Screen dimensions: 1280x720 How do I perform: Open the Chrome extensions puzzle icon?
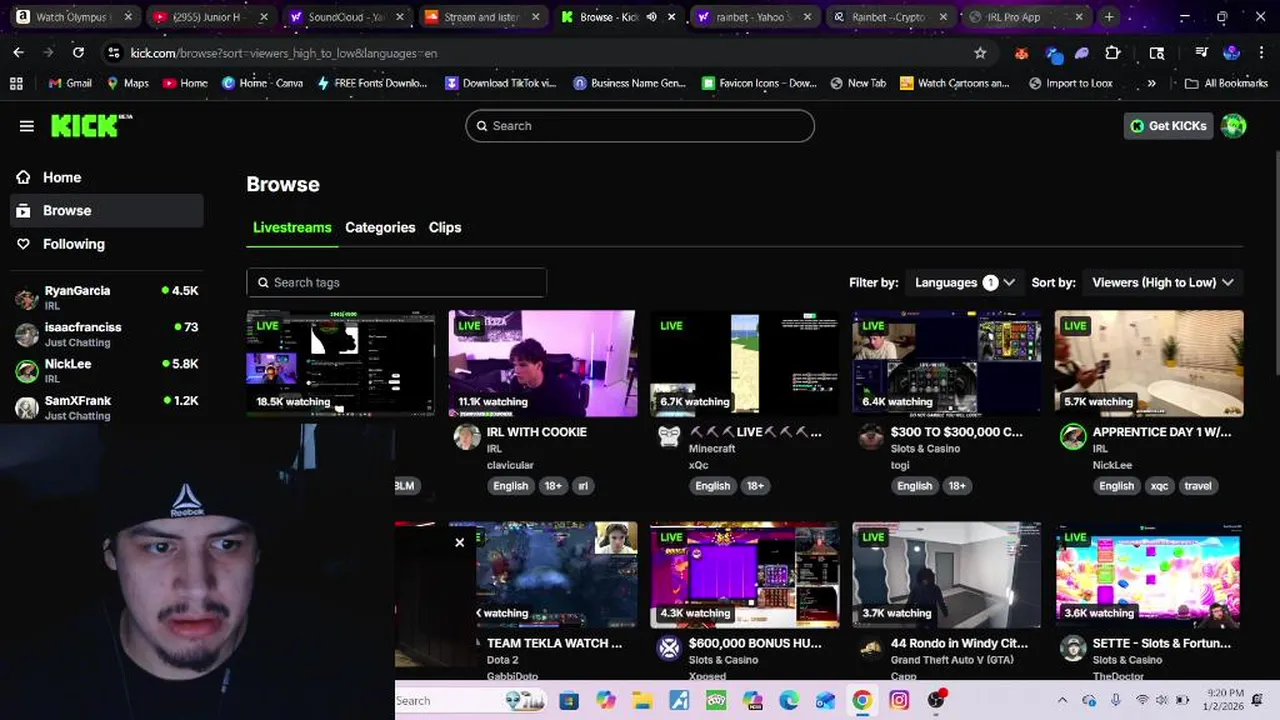tap(1113, 53)
